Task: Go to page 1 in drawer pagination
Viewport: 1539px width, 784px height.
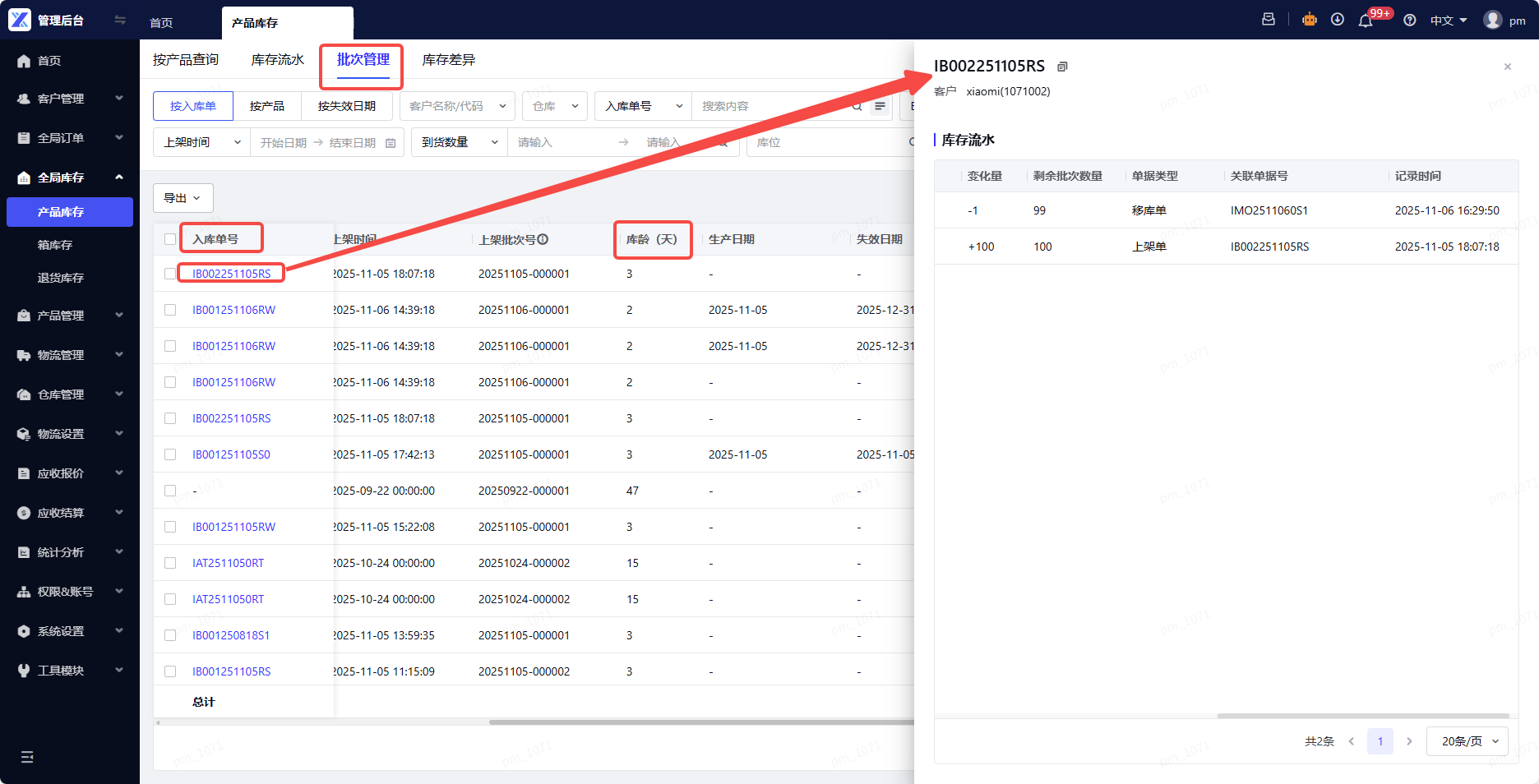Action: (1380, 741)
